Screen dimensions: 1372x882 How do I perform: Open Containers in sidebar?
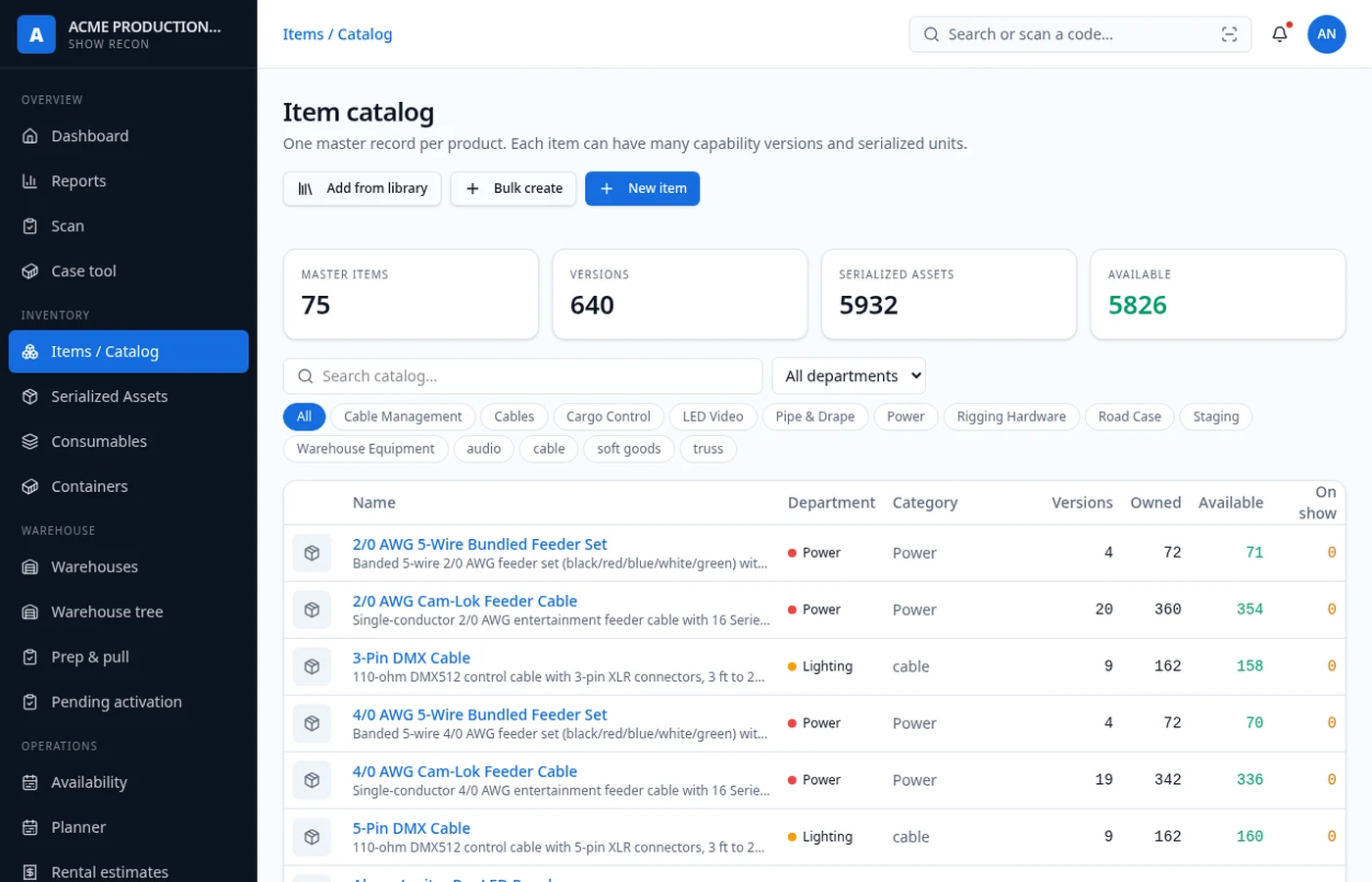128,487
